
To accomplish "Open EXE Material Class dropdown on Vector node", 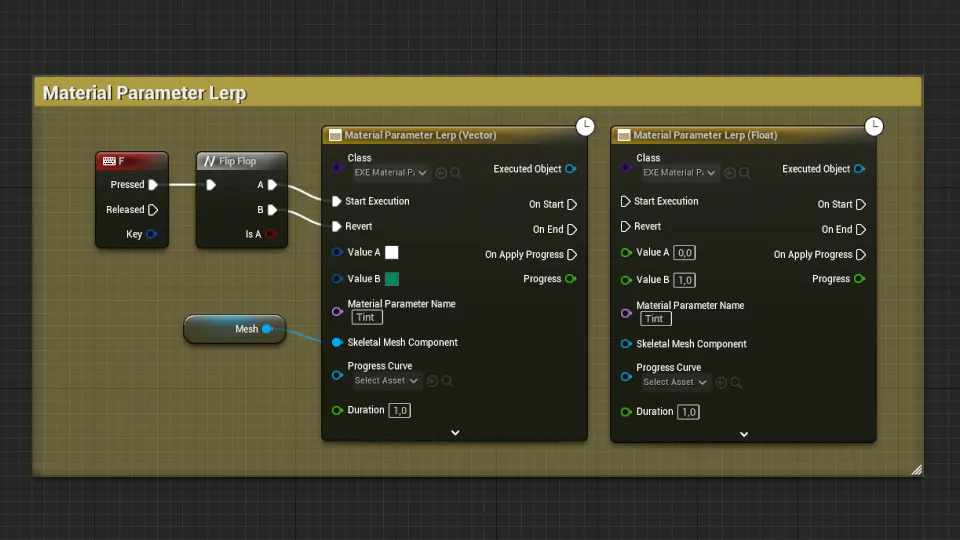I will pos(390,173).
